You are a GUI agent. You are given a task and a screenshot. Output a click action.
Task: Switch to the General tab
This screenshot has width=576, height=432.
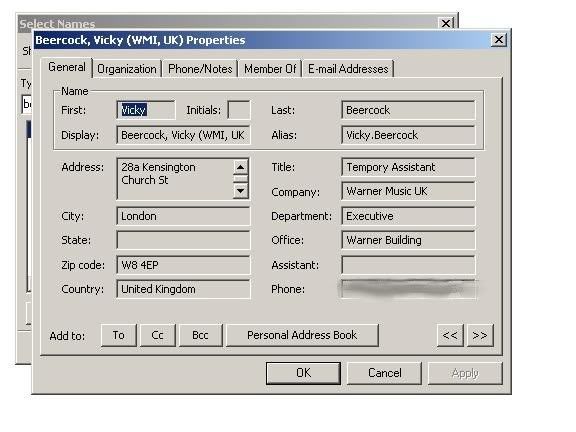[x=66, y=68]
